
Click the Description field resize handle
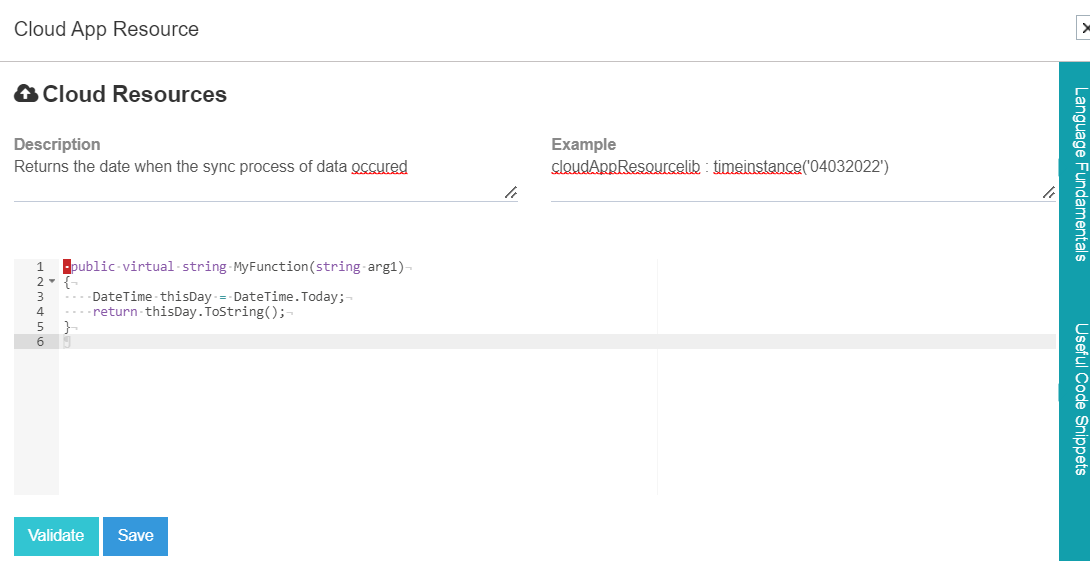click(x=510, y=193)
